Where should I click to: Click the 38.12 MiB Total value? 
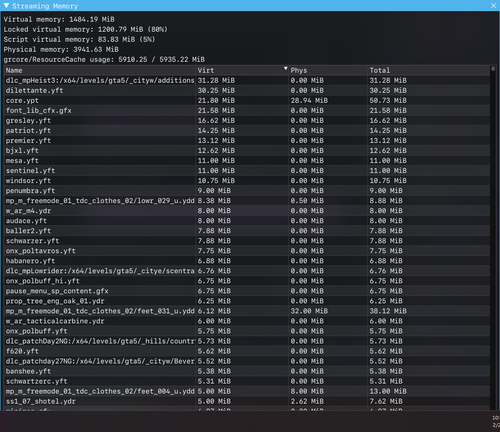(388, 311)
